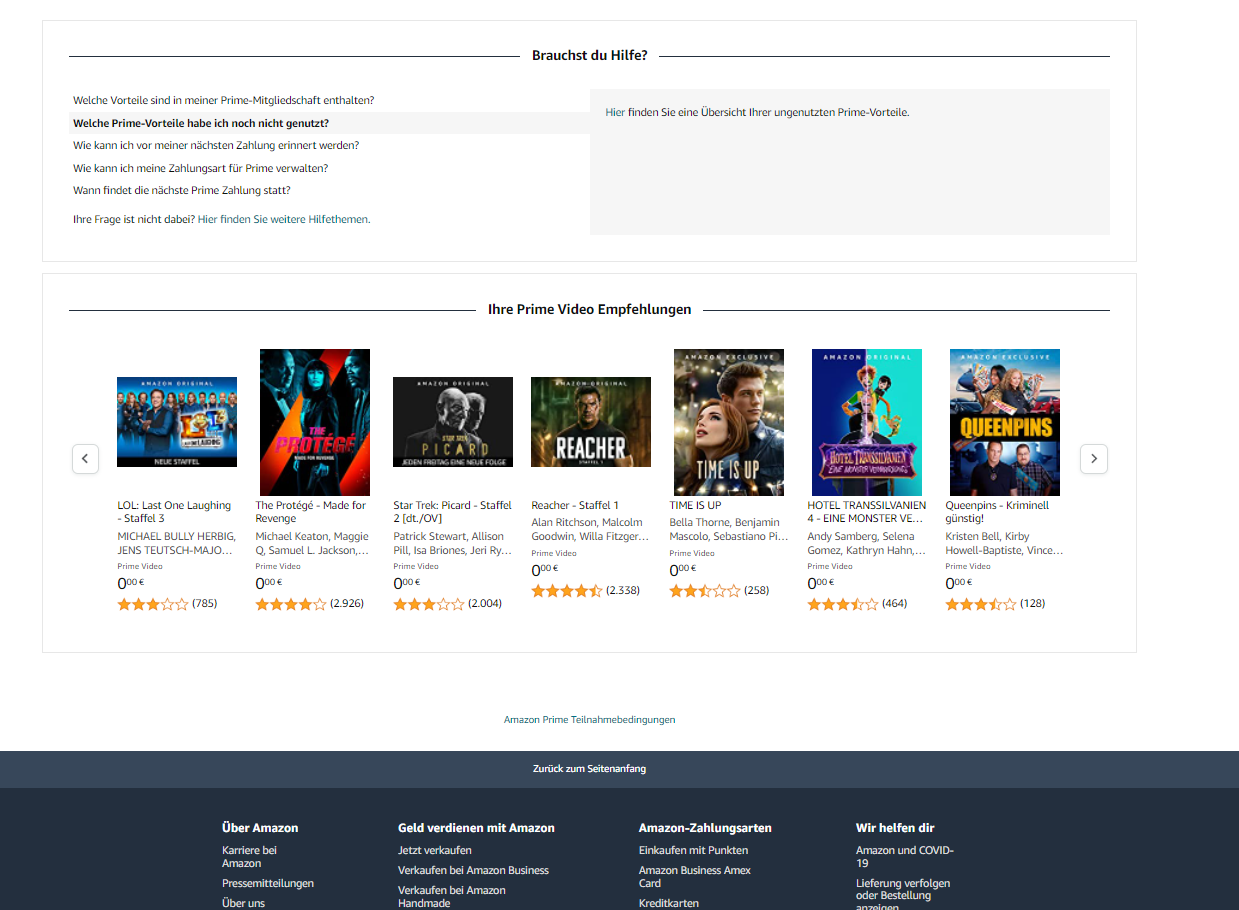Expand question about managing Prime payment method
Viewport: 1239px width, 910px height.
(x=200, y=169)
